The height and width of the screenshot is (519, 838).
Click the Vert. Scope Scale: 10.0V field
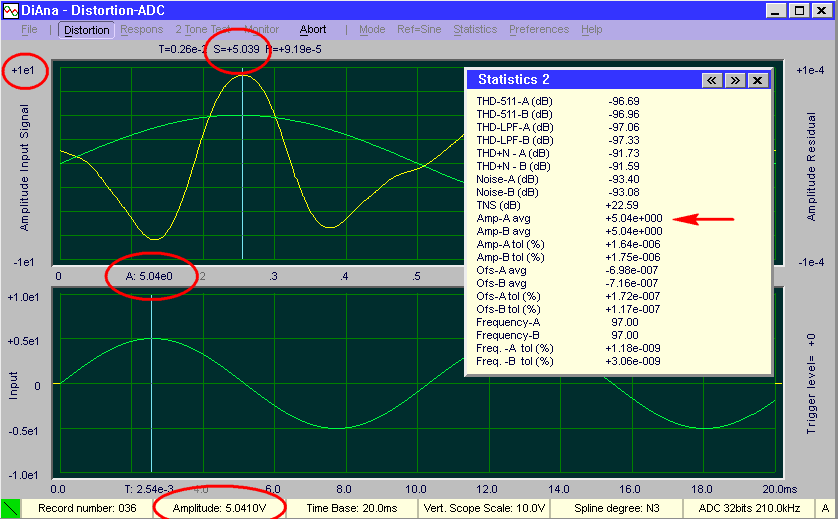click(484, 508)
